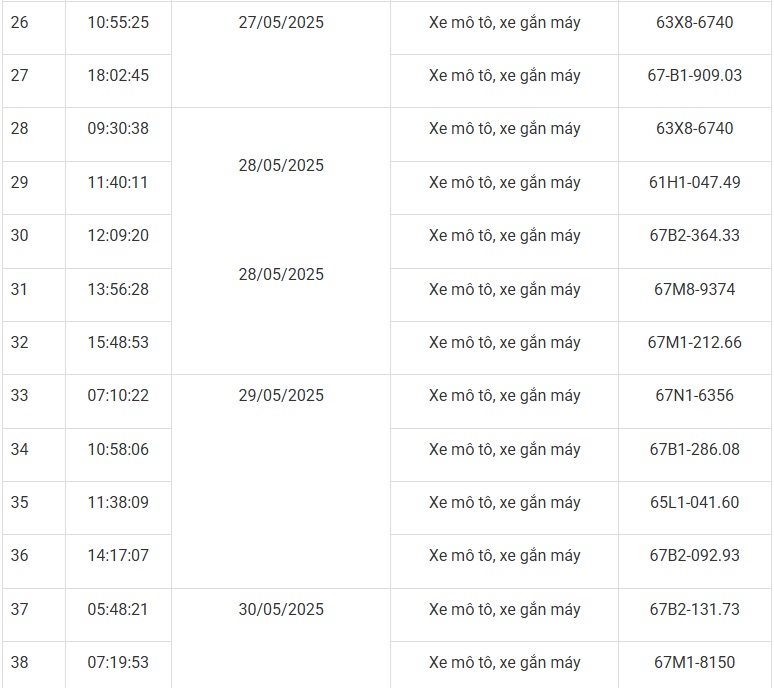Screen dimensions: 774x688
Task: Click license plate 67M1-212.66
Action: [x=694, y=342]
